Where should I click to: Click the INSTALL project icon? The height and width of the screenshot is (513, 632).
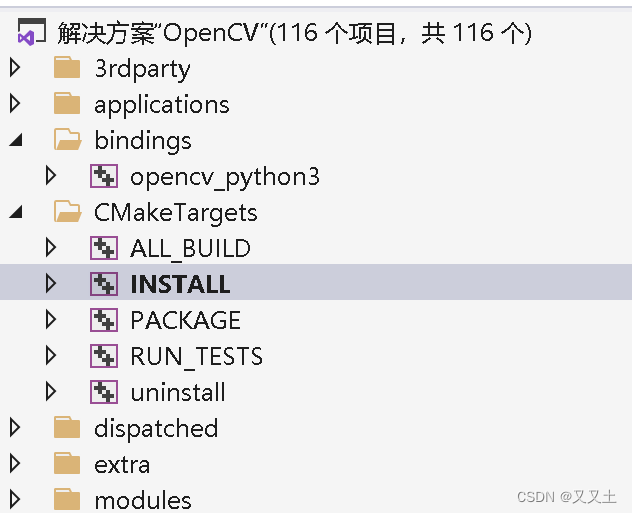[104, 284]
